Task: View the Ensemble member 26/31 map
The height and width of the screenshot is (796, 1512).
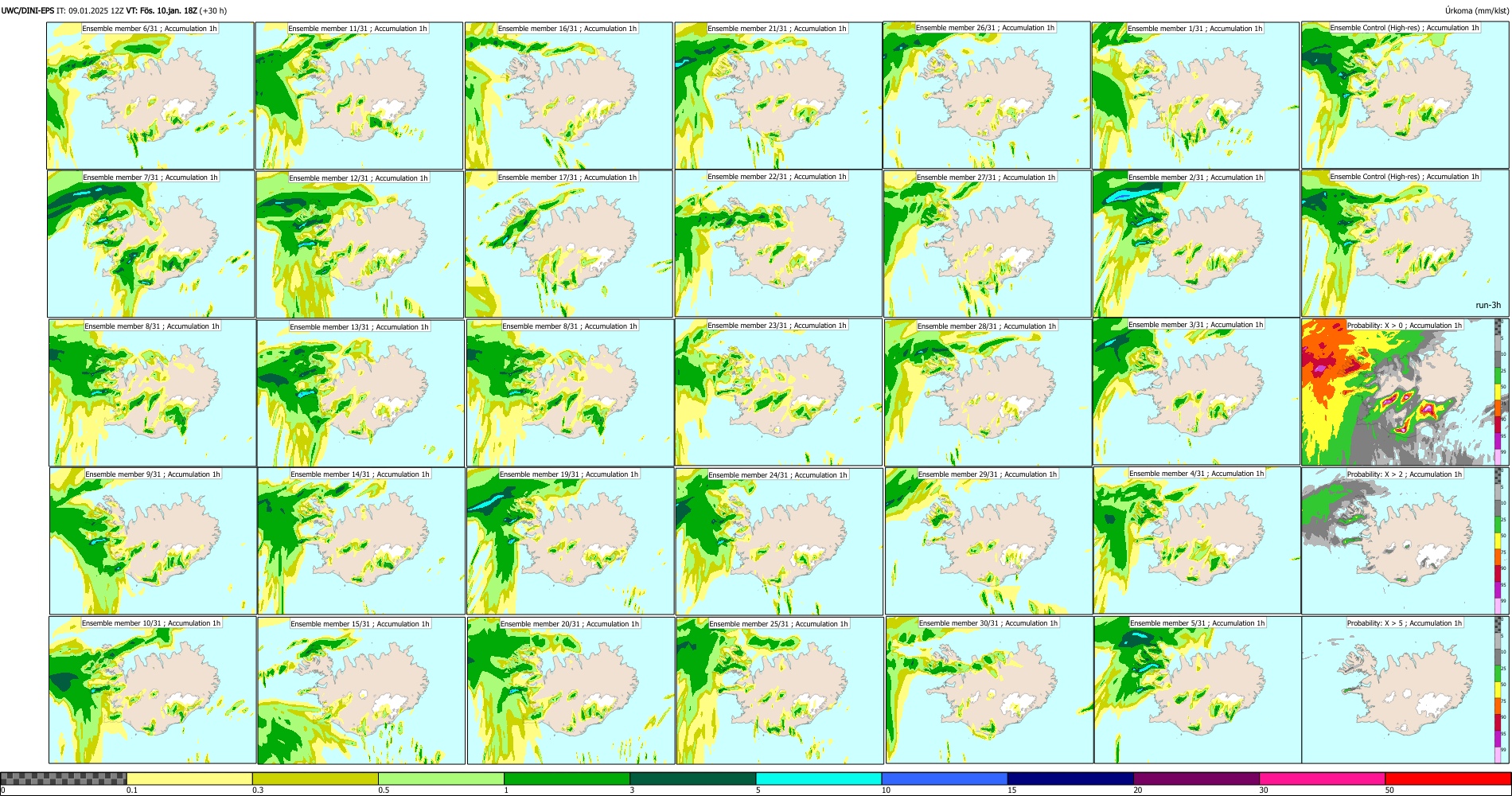Action: 987,95
